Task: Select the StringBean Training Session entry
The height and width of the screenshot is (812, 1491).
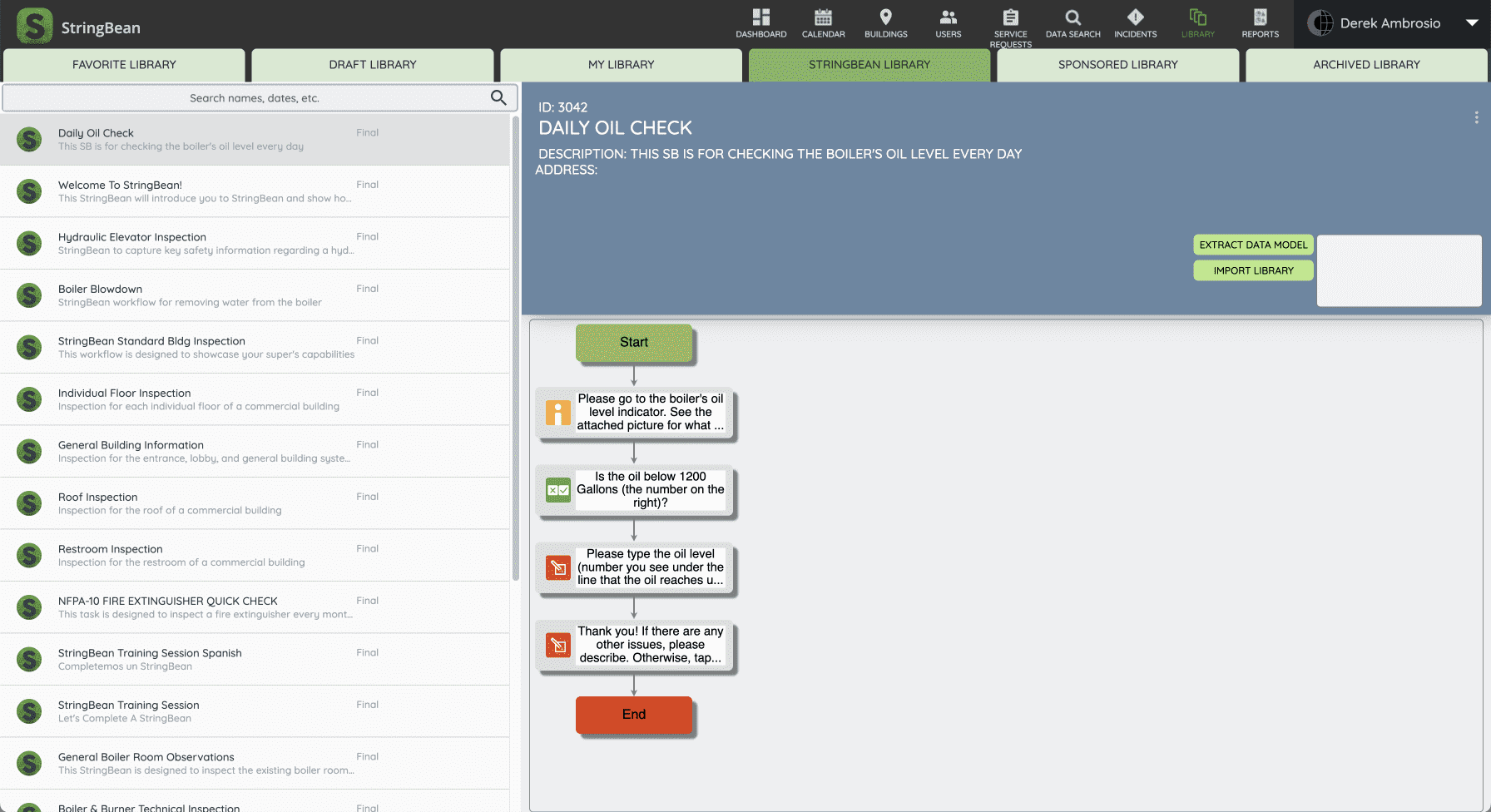Action: click(x=255, y=711)
